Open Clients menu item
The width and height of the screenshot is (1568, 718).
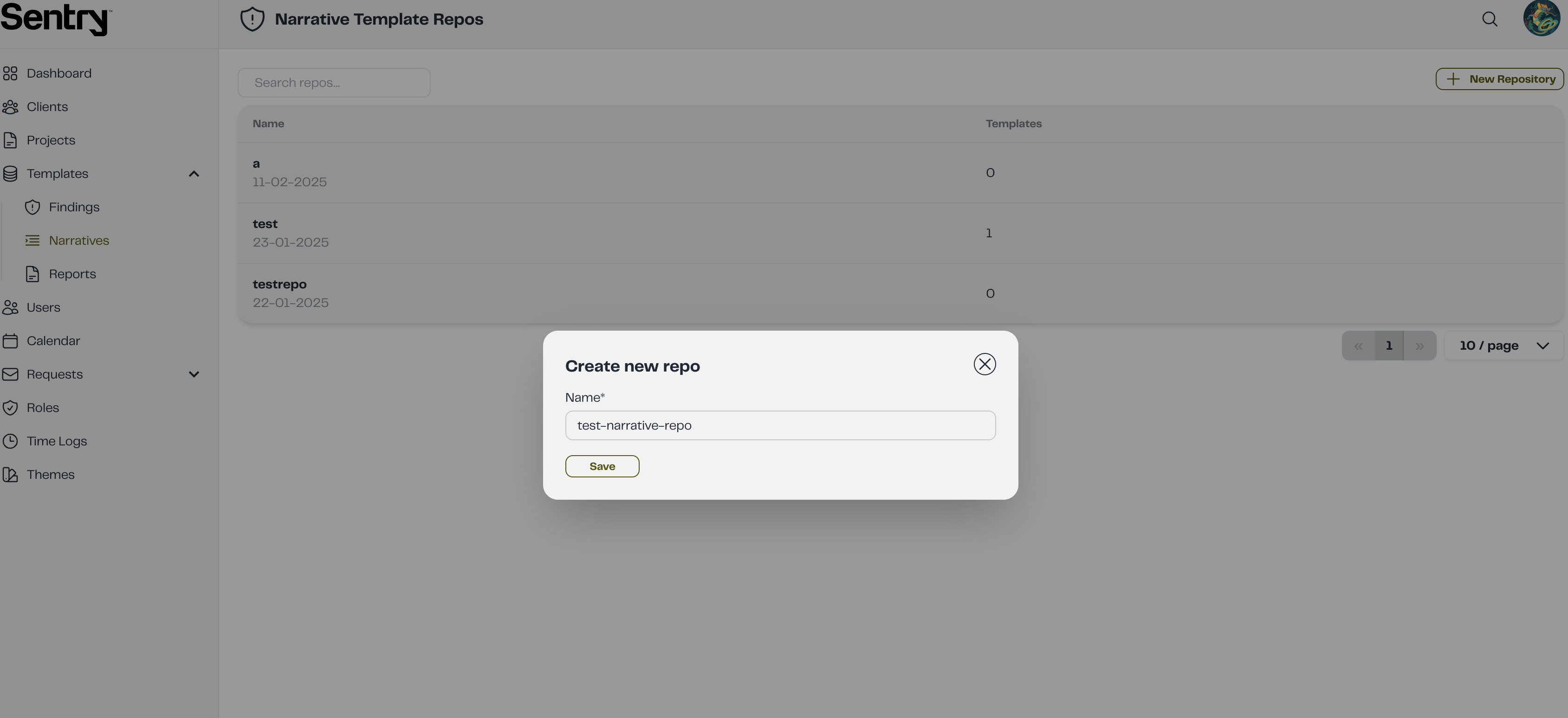(x=47, y=106)
